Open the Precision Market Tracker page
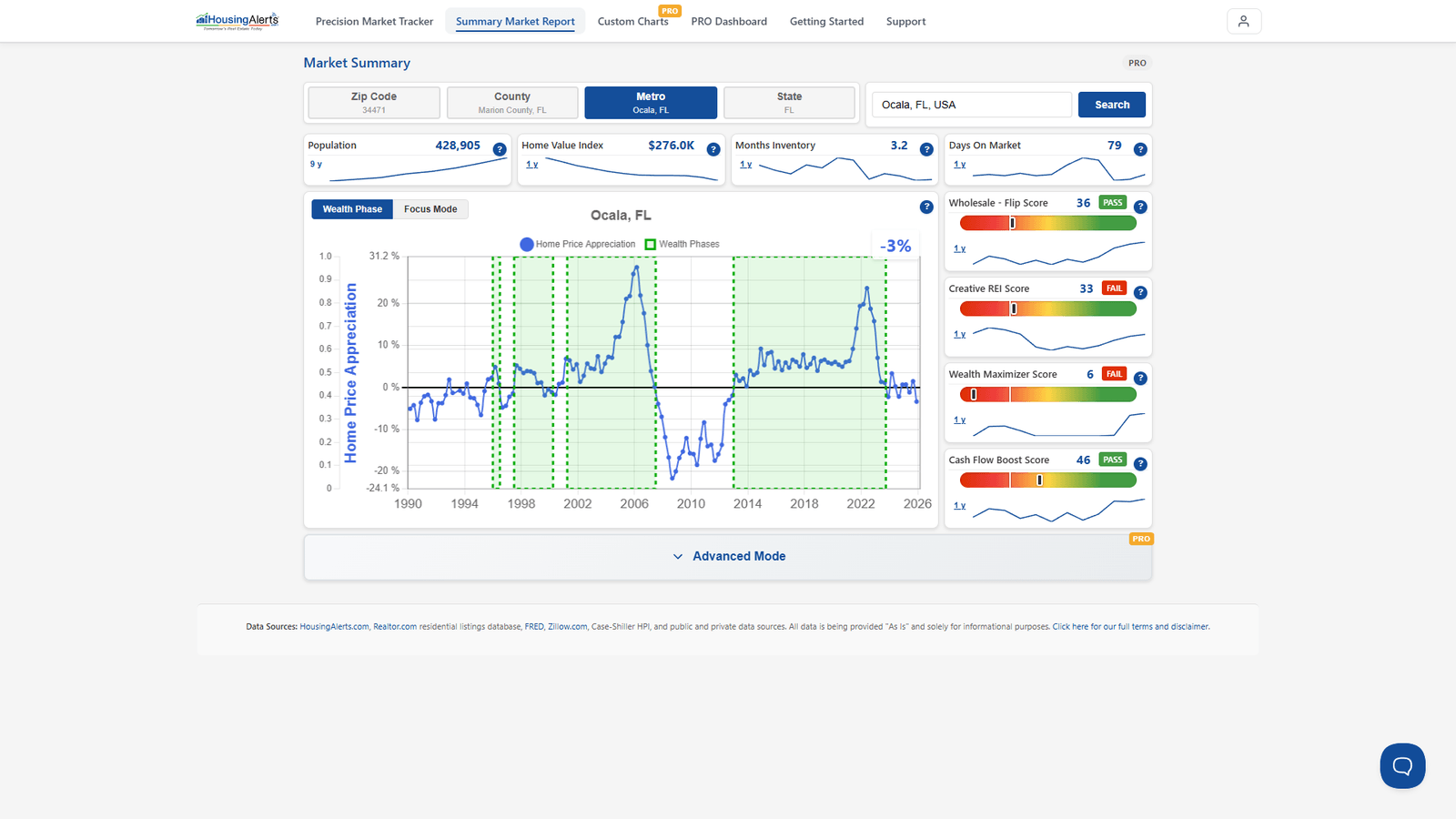This screenshot has height=819, width=1456. click(374, 21)
